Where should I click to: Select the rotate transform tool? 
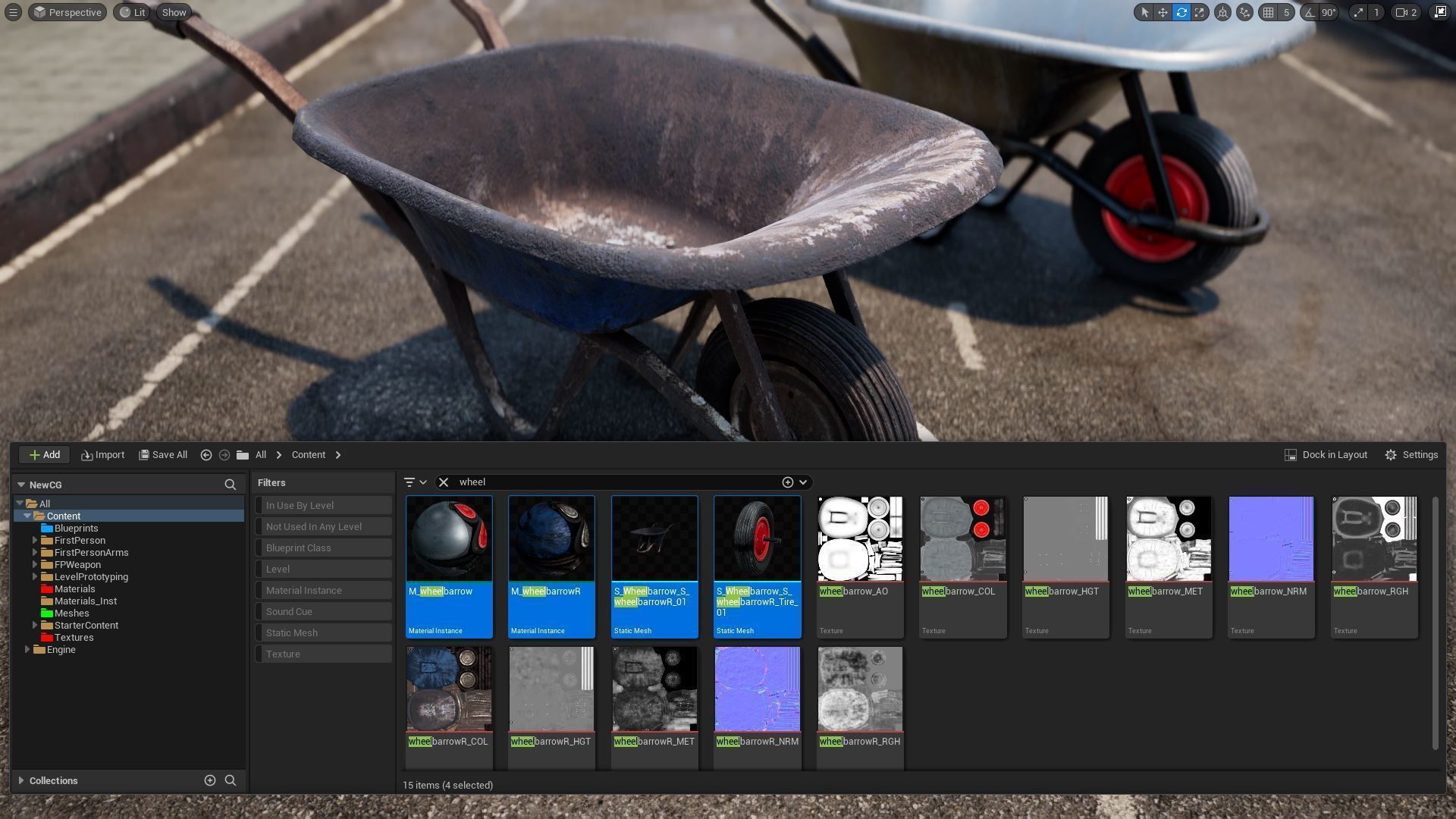tap(1181, 12)
